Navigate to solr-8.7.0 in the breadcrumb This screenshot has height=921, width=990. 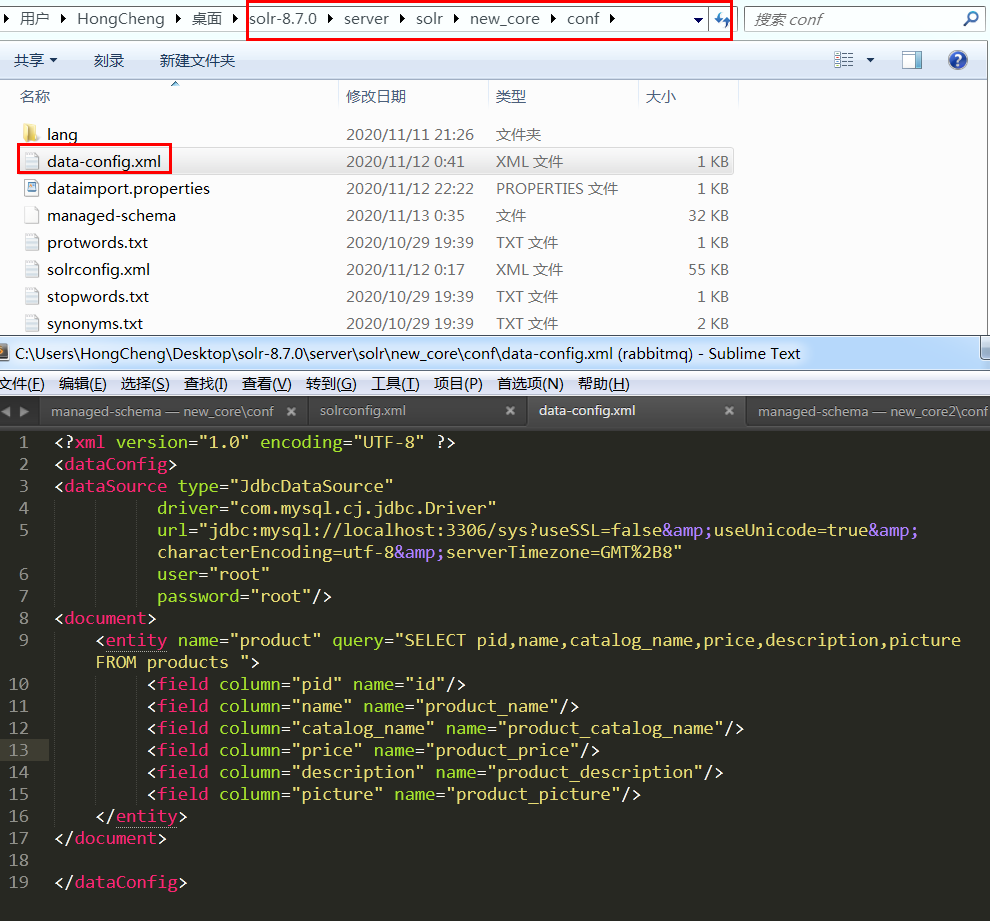(x=283, y=19)
